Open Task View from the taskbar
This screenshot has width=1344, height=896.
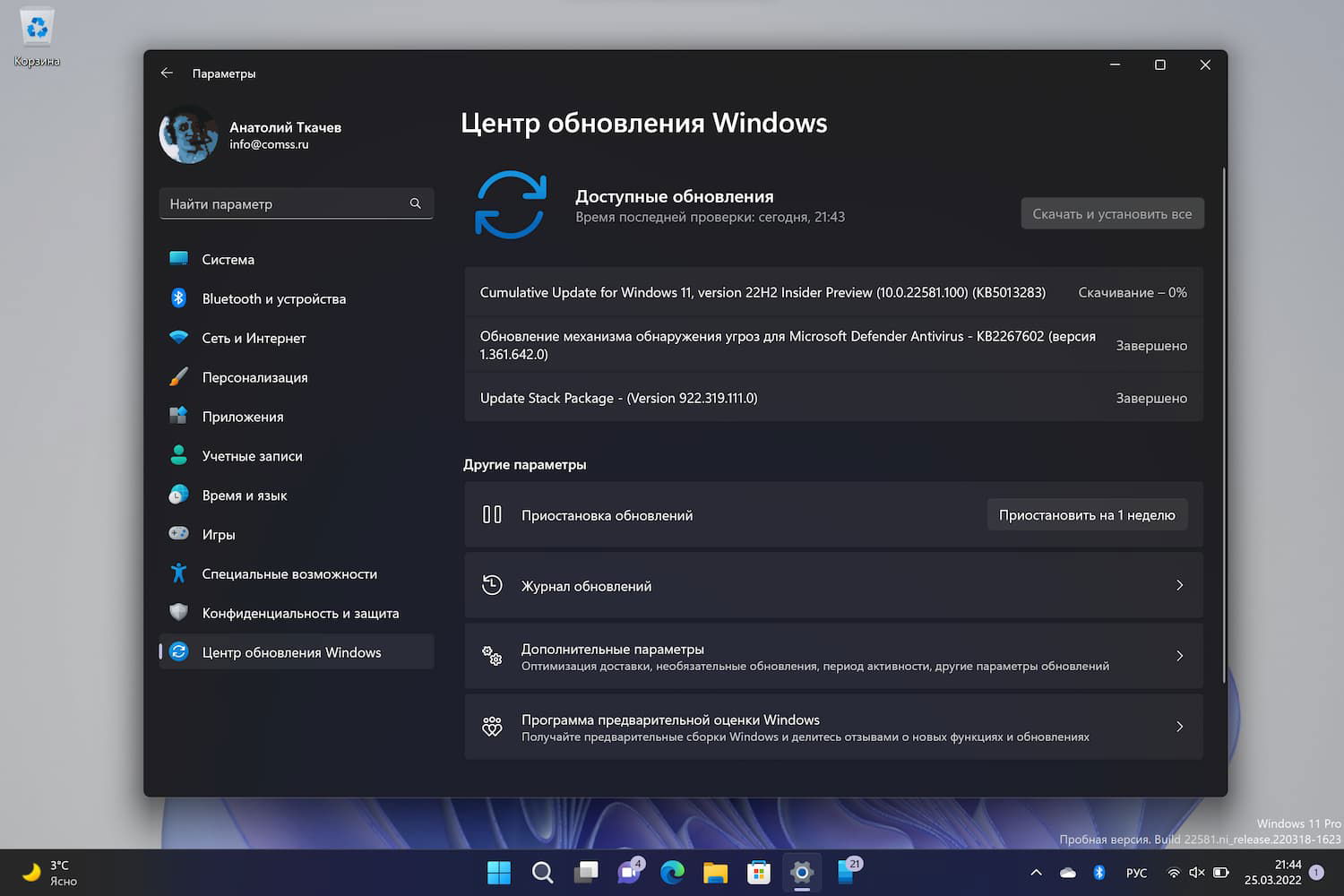click(585, 872)
